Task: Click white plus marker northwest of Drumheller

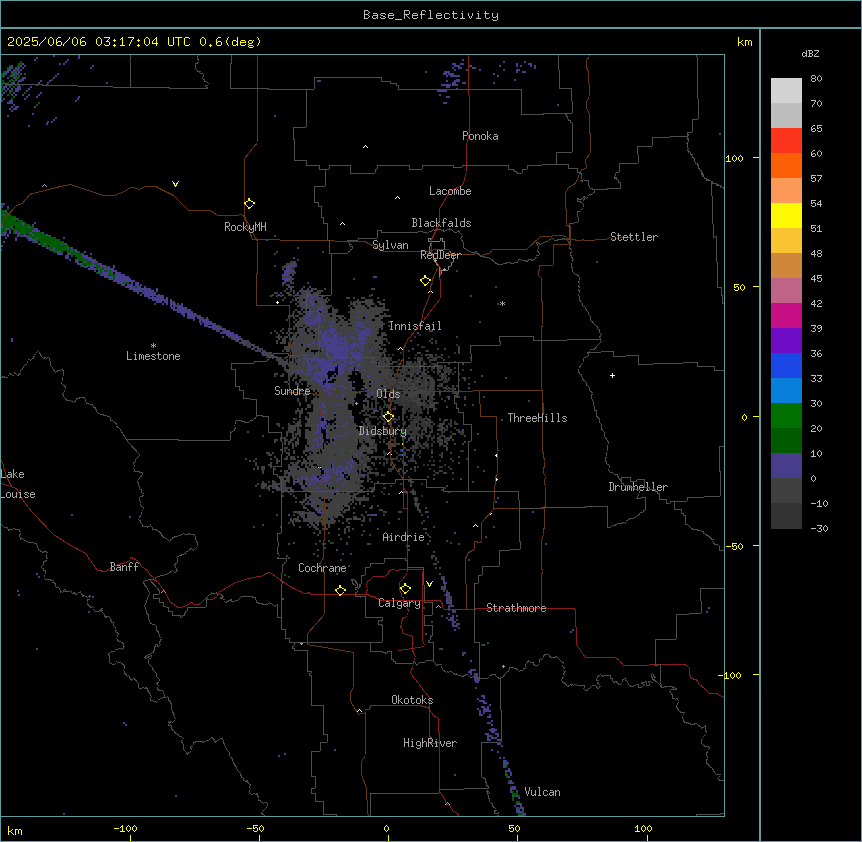Action: pyautogui.click(x=612, y=375)
